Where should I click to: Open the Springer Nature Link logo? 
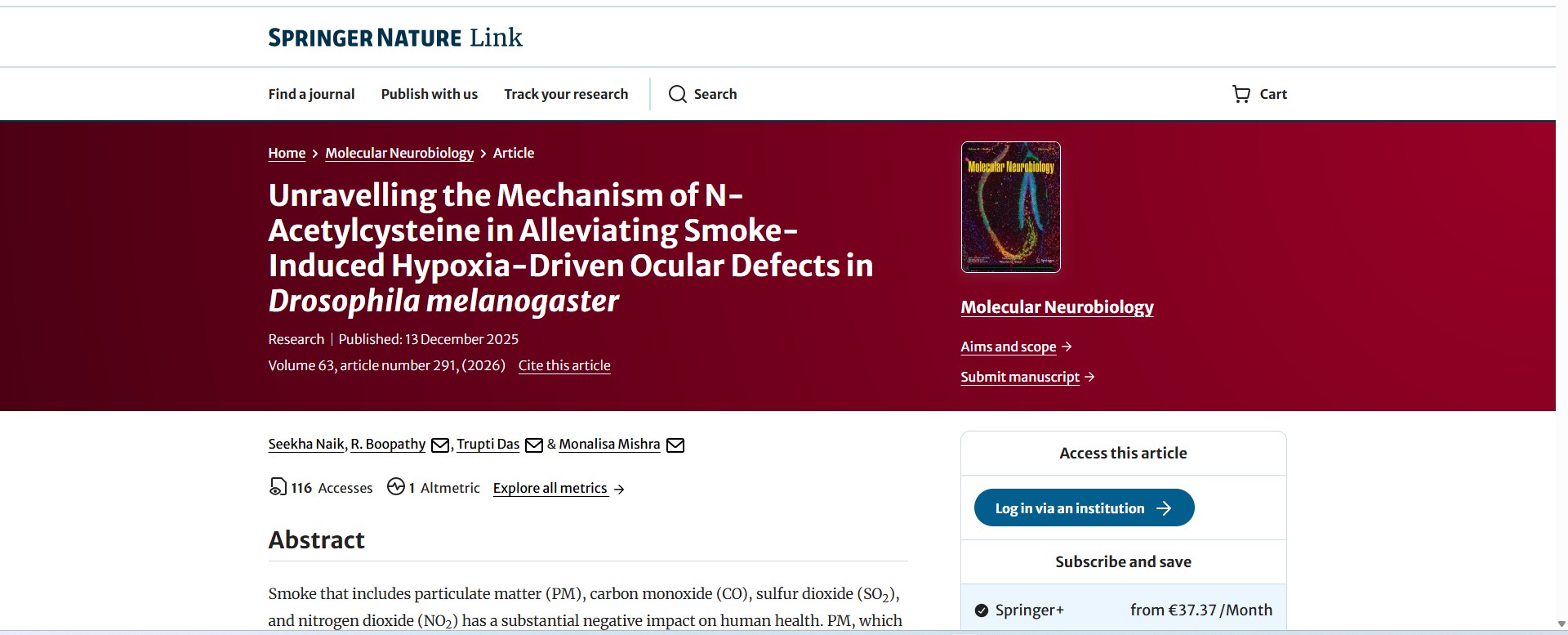click(x=395, y=38)
